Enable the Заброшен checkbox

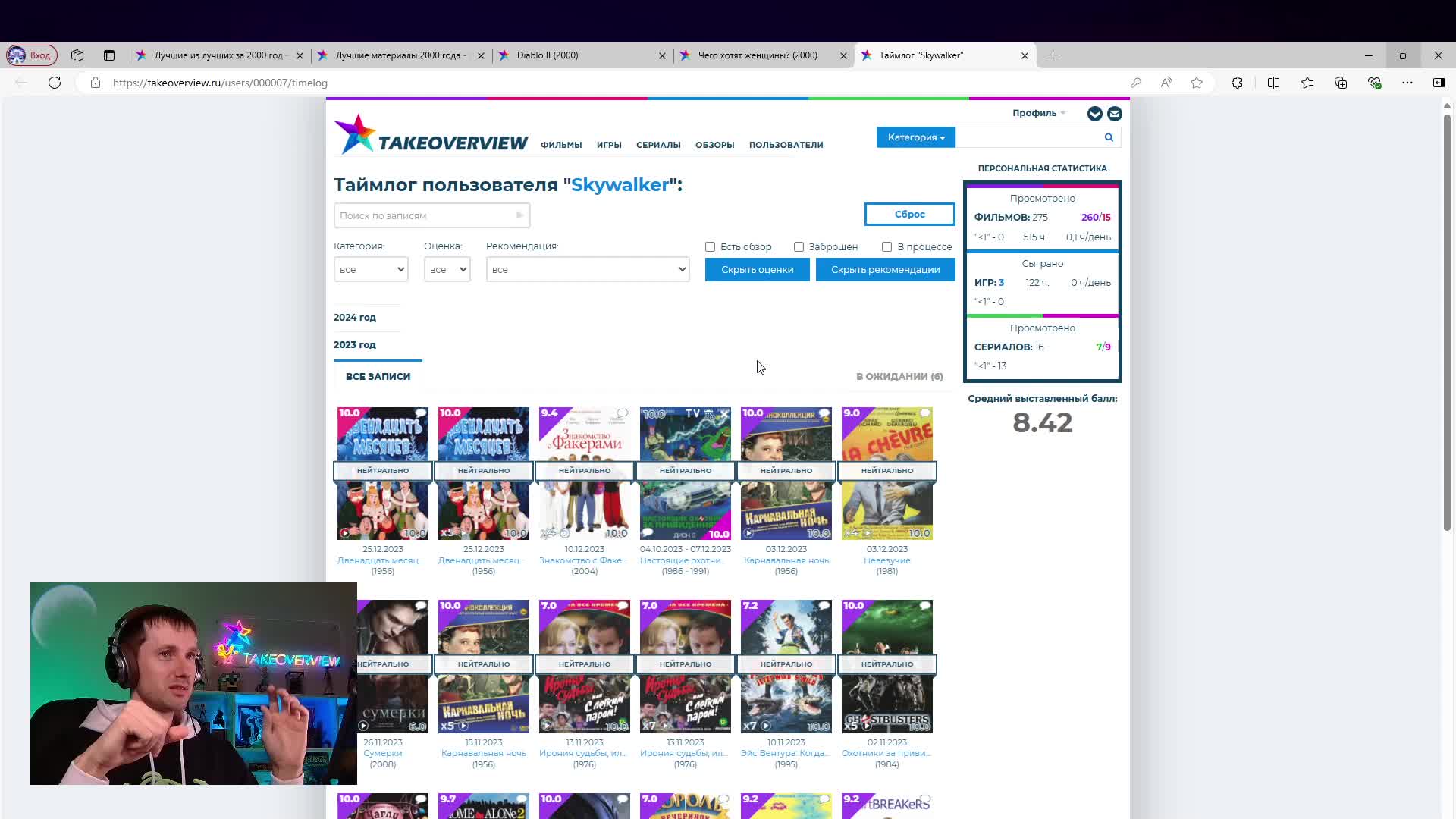pos(799,247)
